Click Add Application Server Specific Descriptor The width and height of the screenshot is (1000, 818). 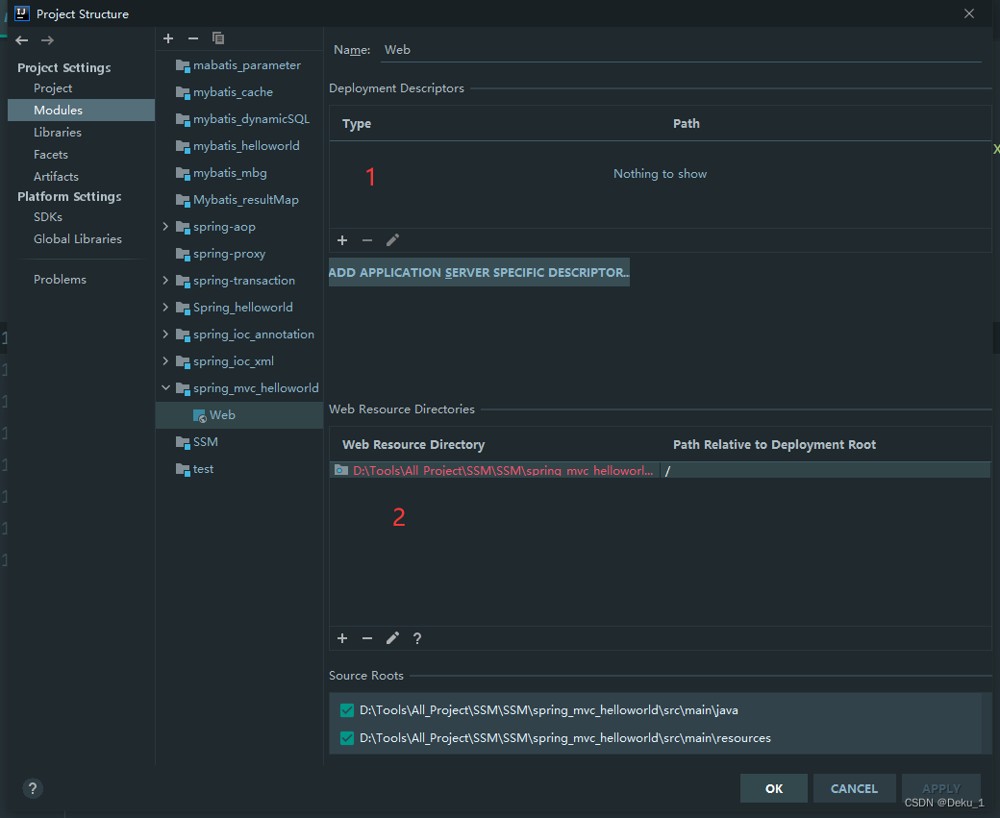pyautogui.click(x=479, y=272)
